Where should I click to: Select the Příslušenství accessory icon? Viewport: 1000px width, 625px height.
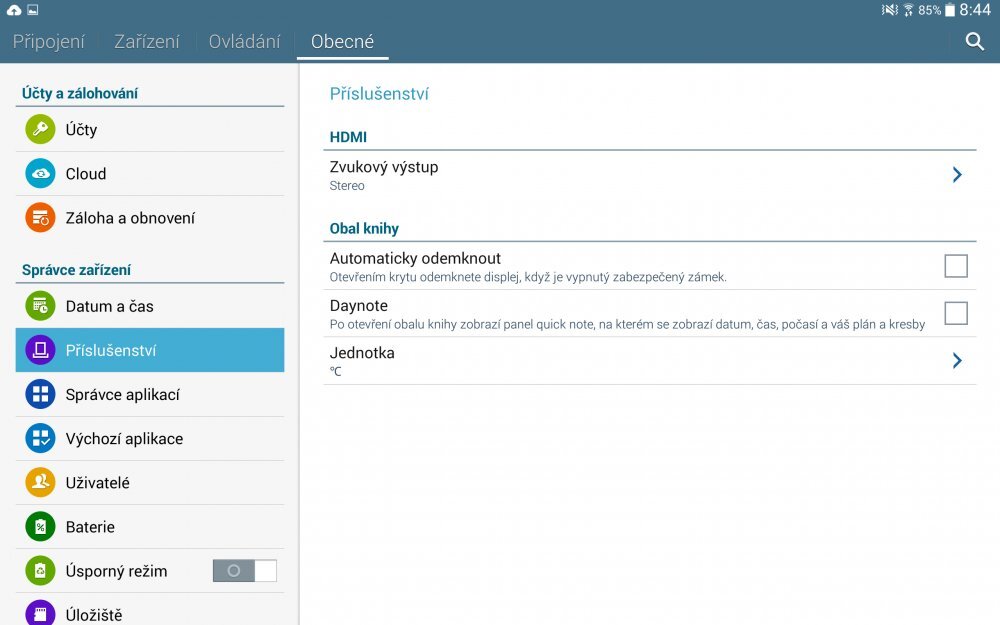tap(40, 349)
